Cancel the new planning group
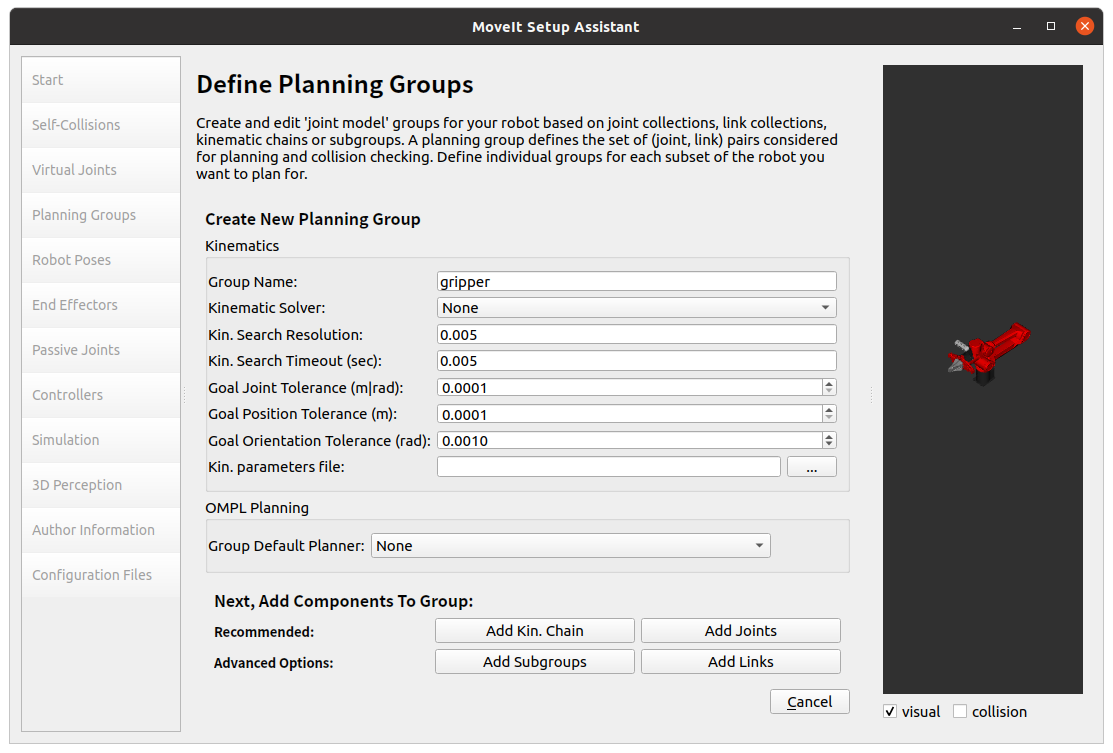Screen dimensions: 1113x753 (809, 702)
